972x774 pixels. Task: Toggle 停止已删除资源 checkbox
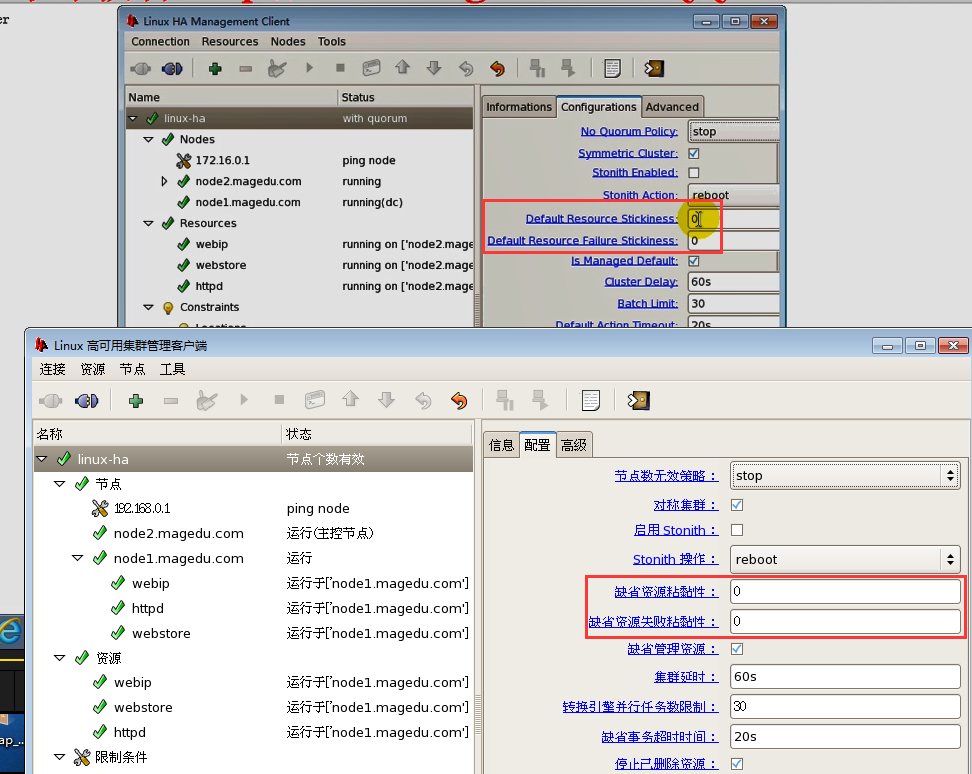tap(737, 764)
